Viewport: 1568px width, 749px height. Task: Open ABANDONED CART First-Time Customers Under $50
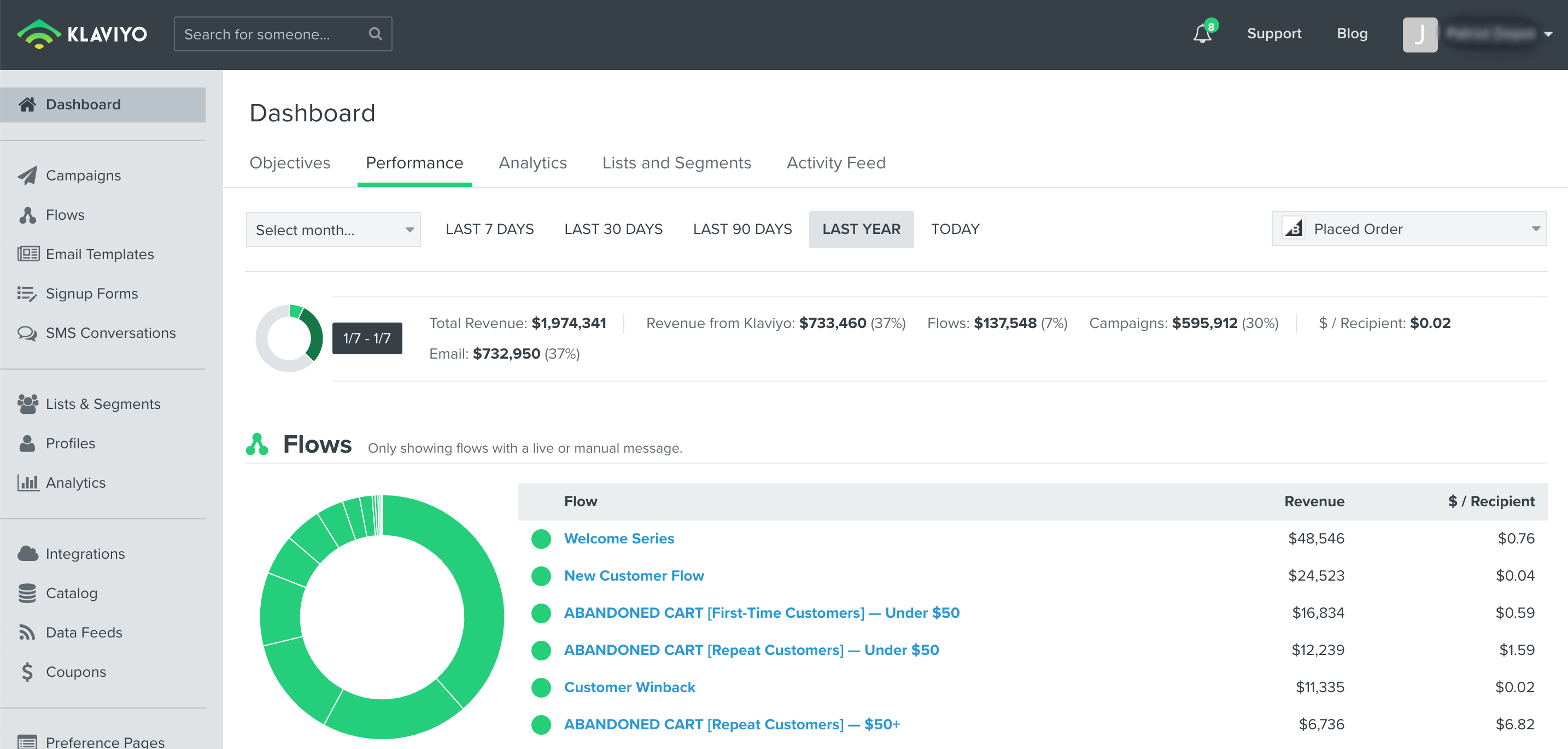(762, 613)
